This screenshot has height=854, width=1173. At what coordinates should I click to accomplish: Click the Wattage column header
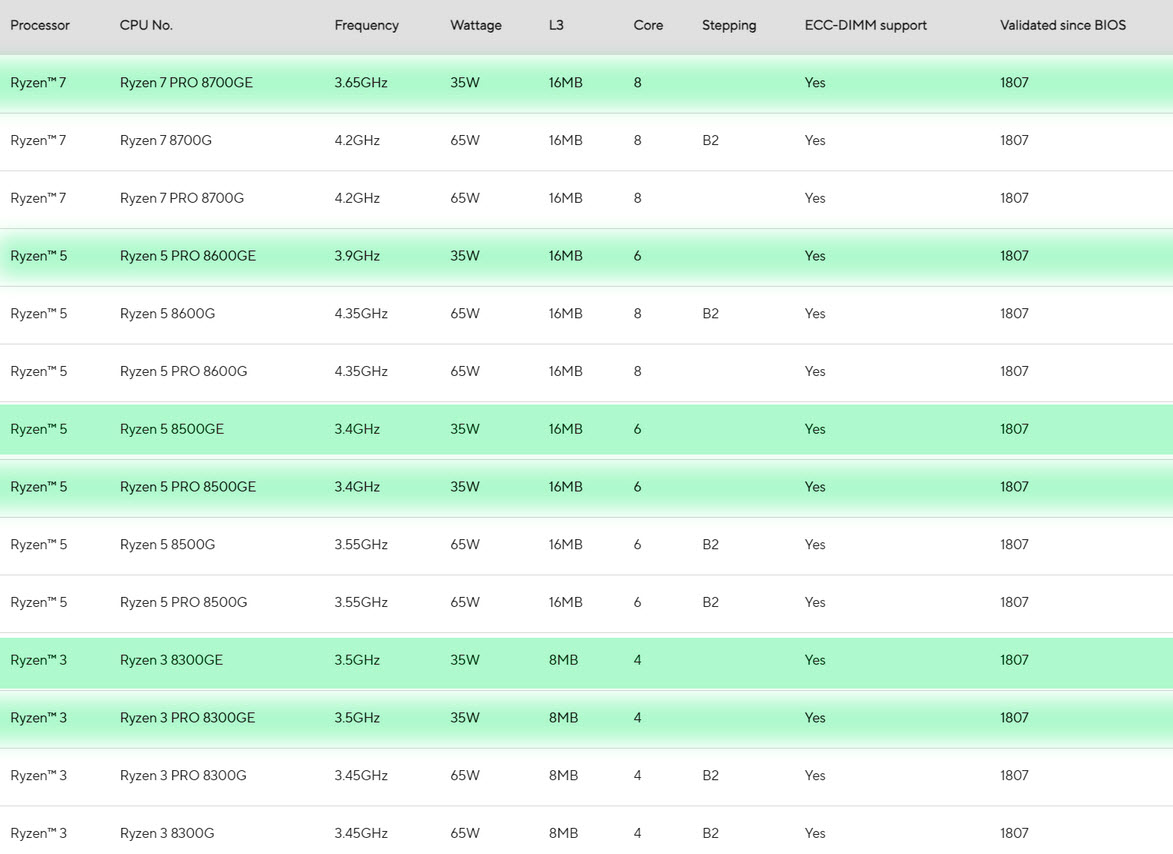pyautogui.click(x=476, y=25)
